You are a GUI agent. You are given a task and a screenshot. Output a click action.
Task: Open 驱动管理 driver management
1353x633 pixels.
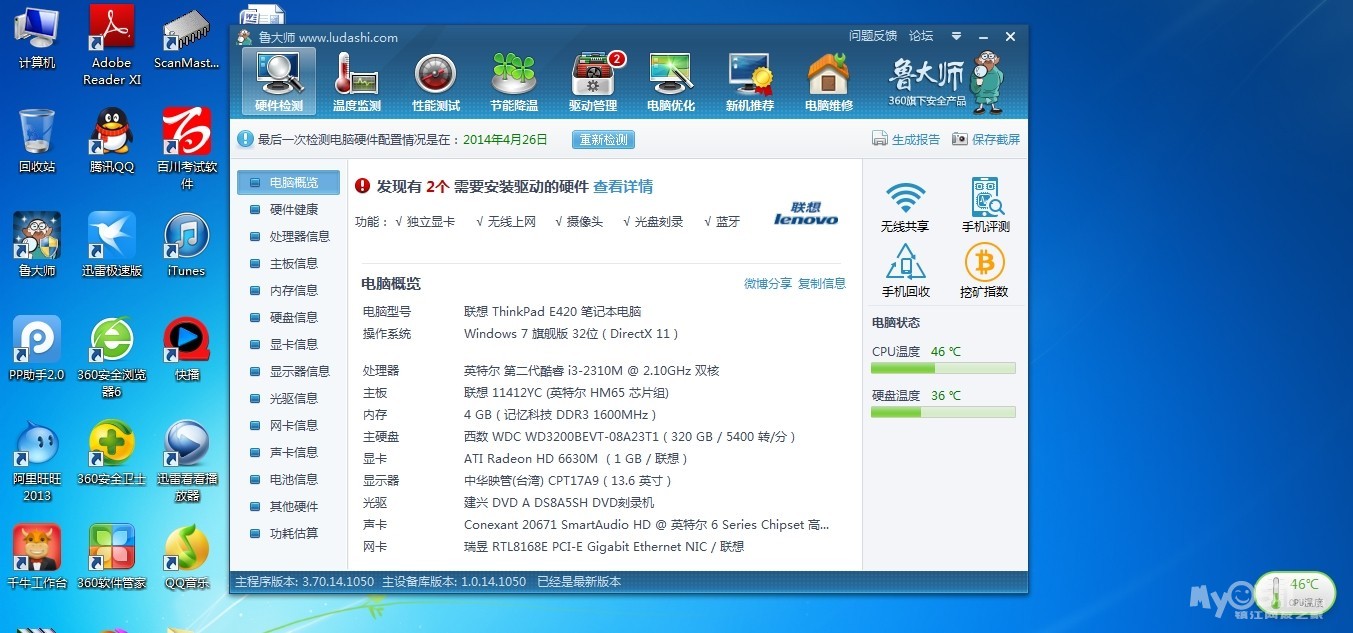coord(592,78)
